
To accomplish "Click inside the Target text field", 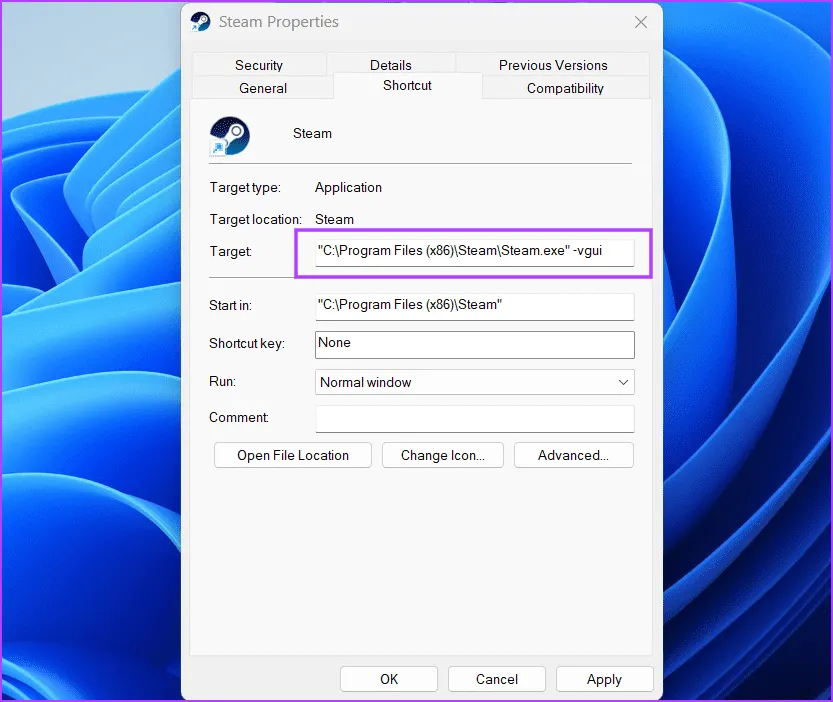I will click(474, 252).
